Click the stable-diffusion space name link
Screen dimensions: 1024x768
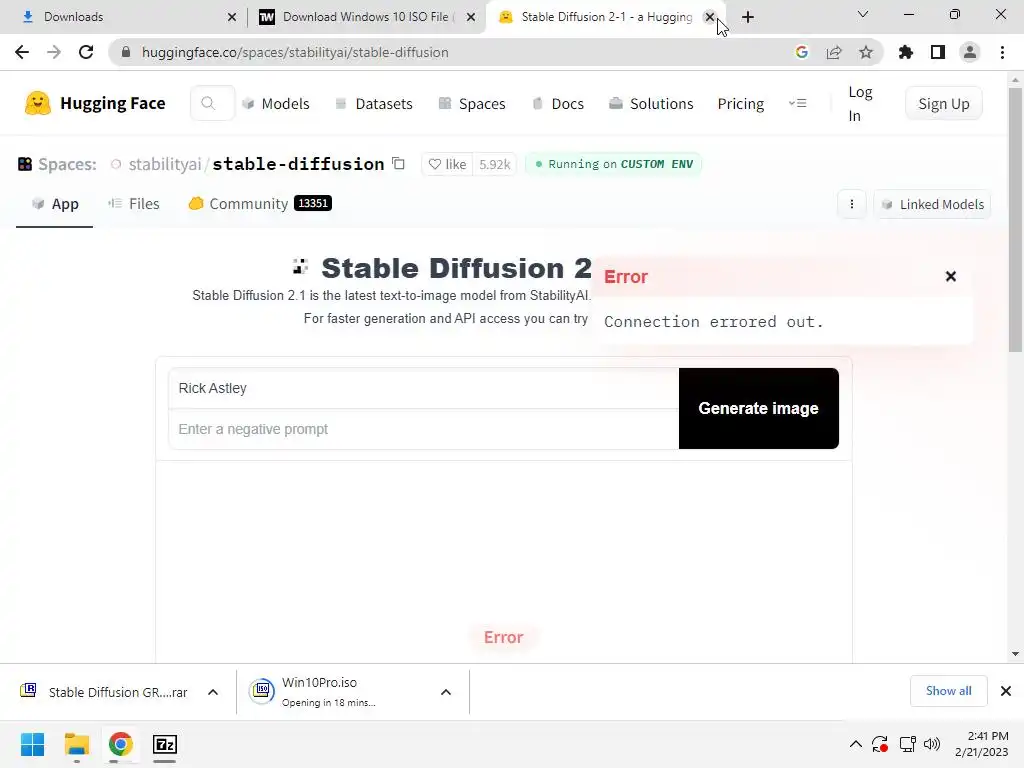298,164
